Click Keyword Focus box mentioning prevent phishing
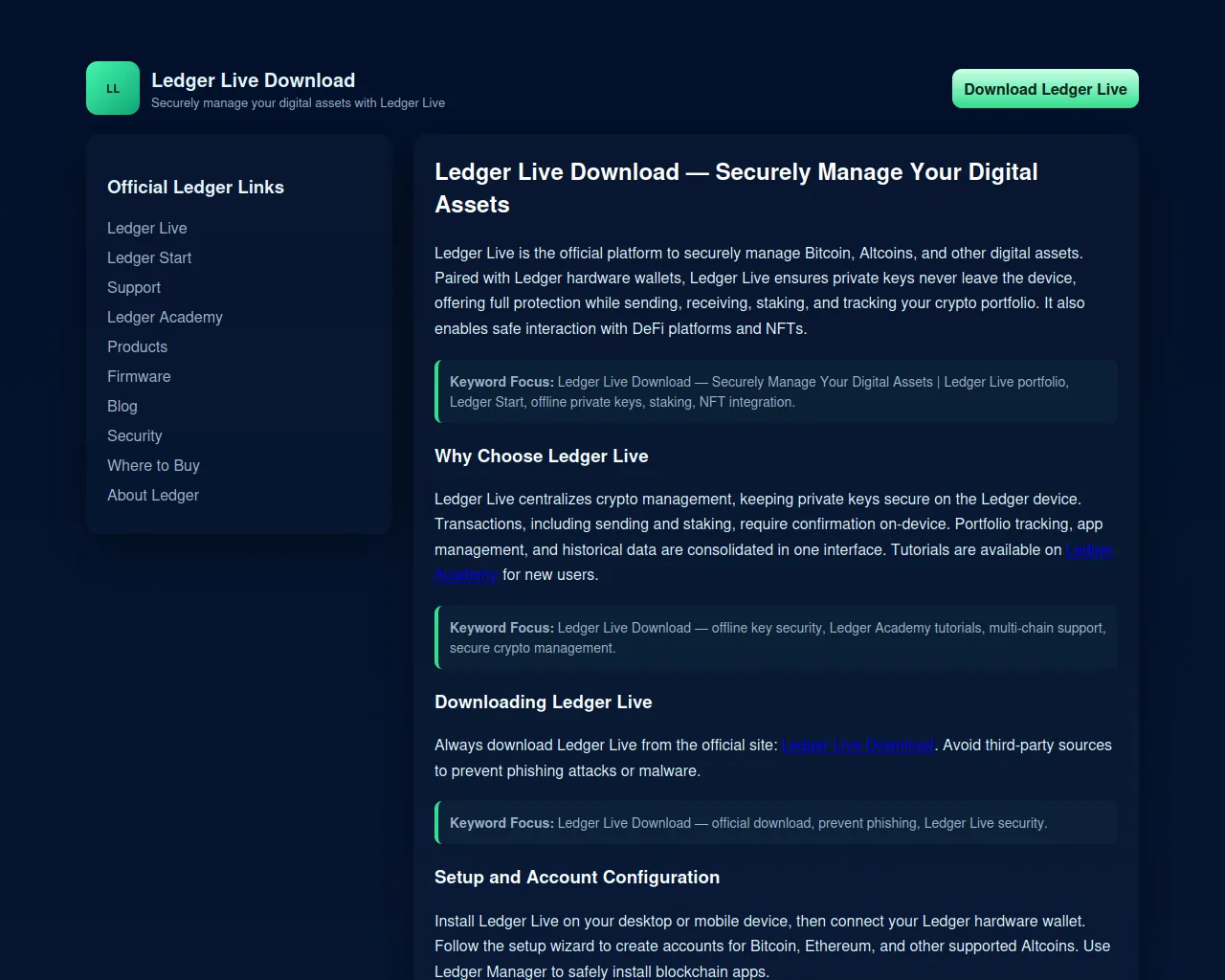1225x980 pixels. (x=776, y=823)
